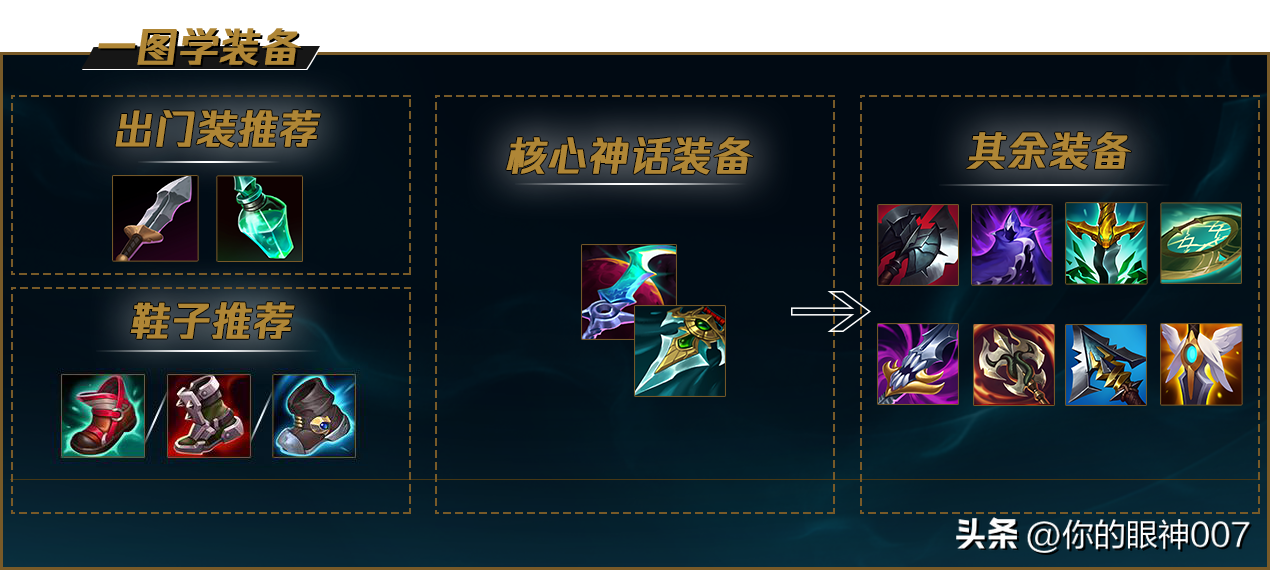1270x570 pixels.
Task: Click the 出门装推荐 section heading
Action: click(217, 130)
